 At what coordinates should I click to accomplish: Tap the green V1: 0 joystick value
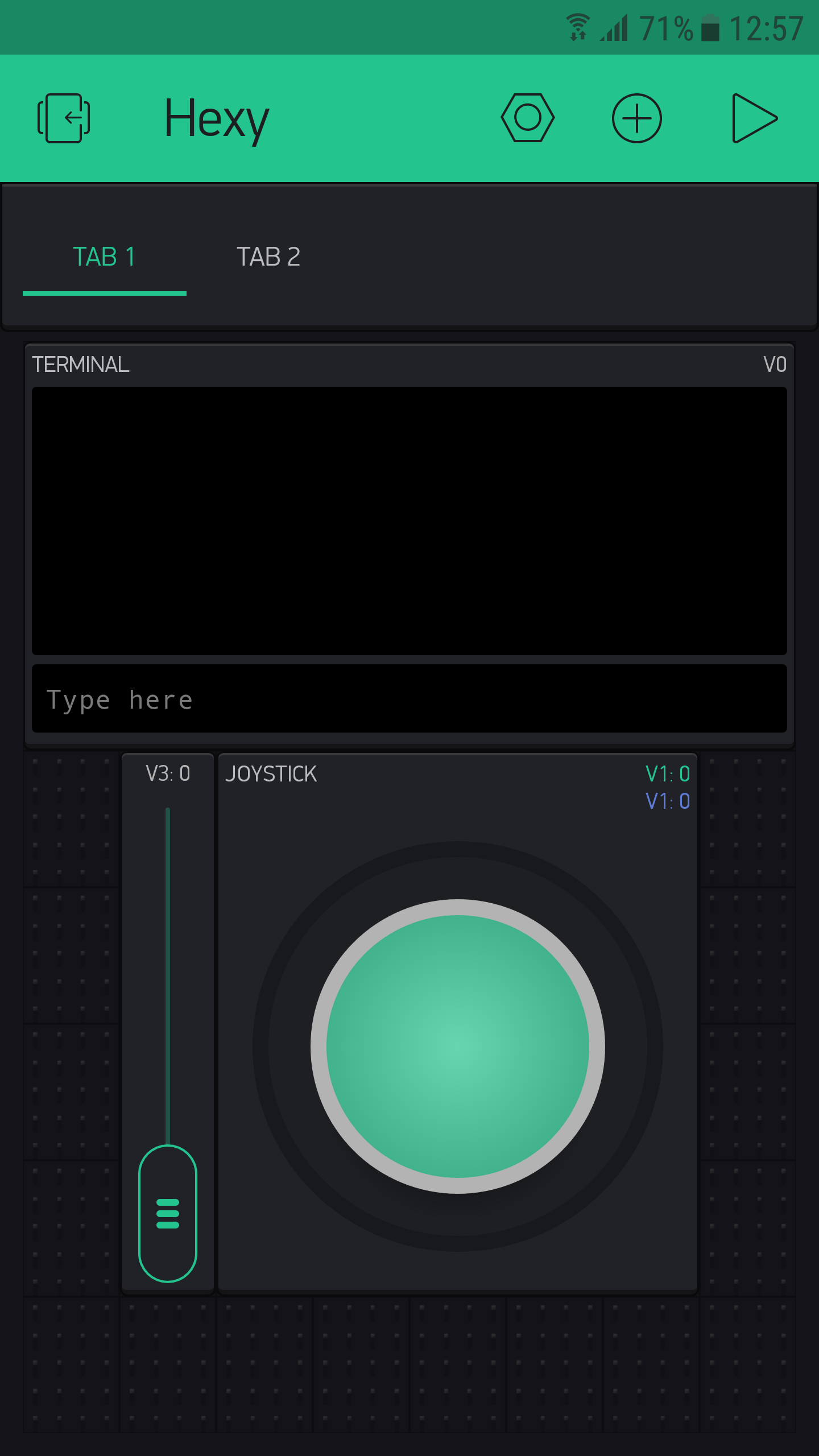[x=667, y=774]
